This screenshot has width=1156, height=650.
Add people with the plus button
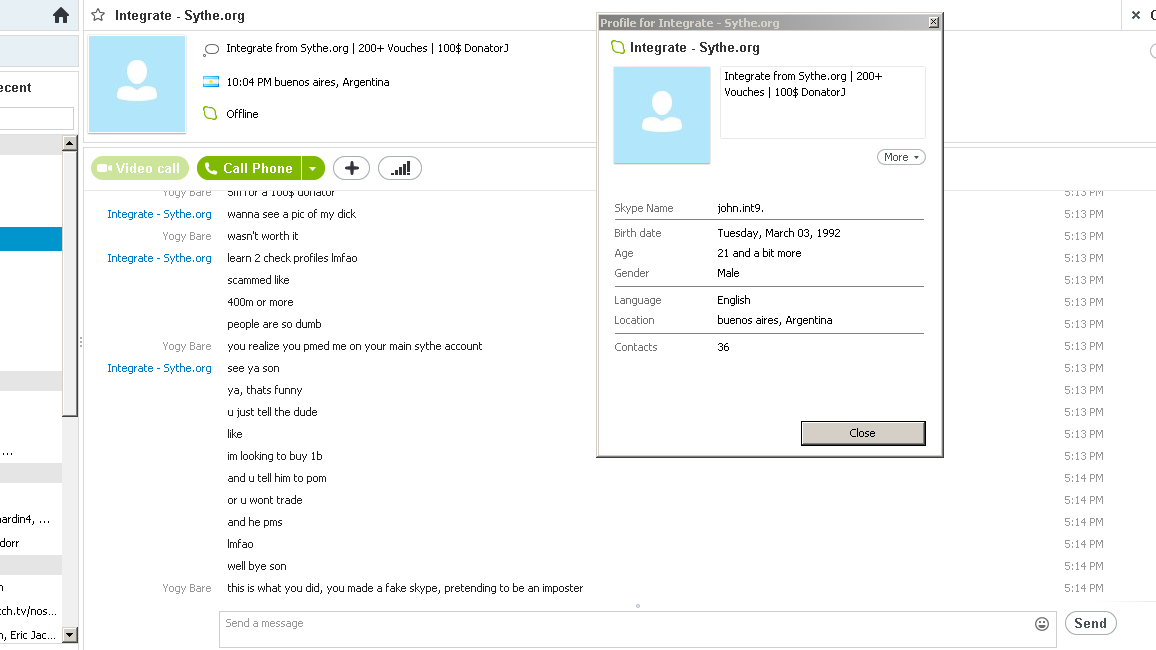pyautogui.click(x=352, y=168)
